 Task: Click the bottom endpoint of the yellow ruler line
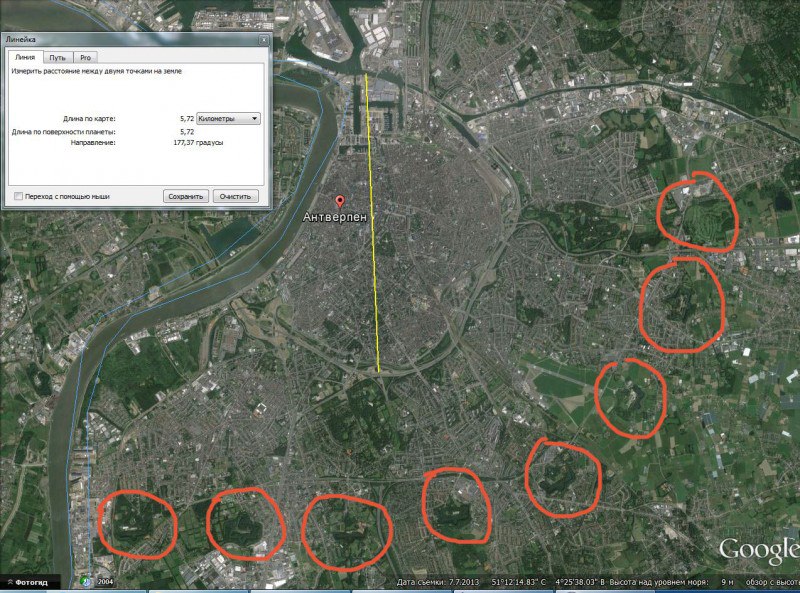click(x=379, y=372)
